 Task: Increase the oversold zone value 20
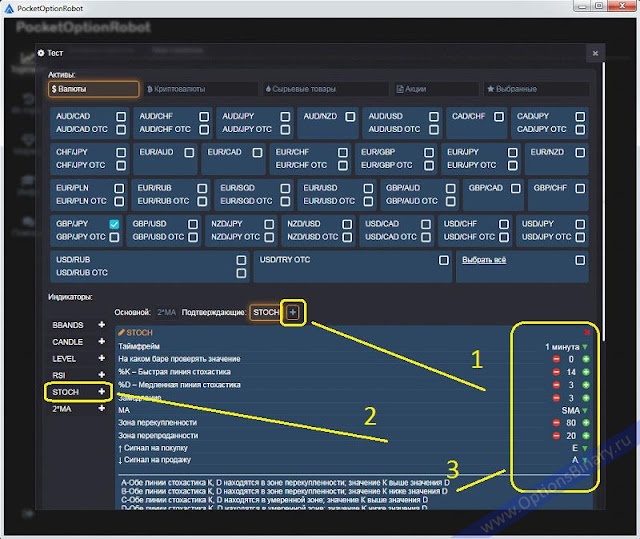coord(586,436)
